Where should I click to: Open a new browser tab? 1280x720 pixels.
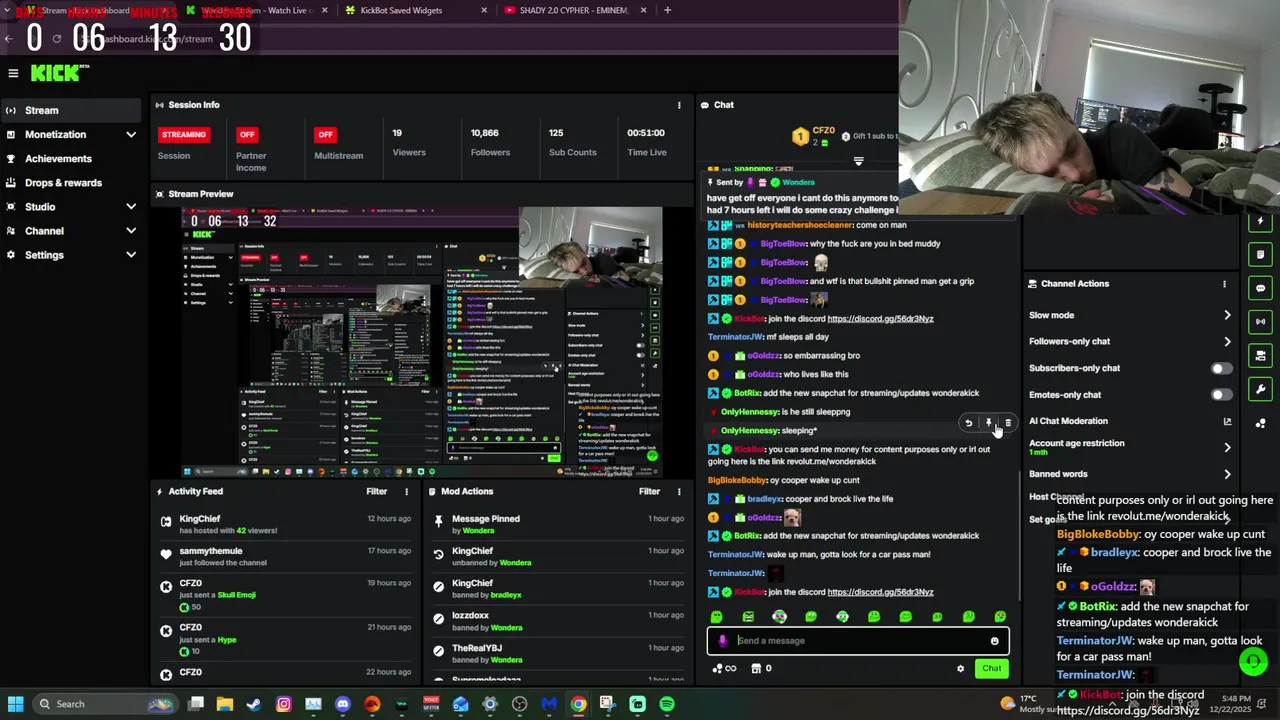pos(667,10)
